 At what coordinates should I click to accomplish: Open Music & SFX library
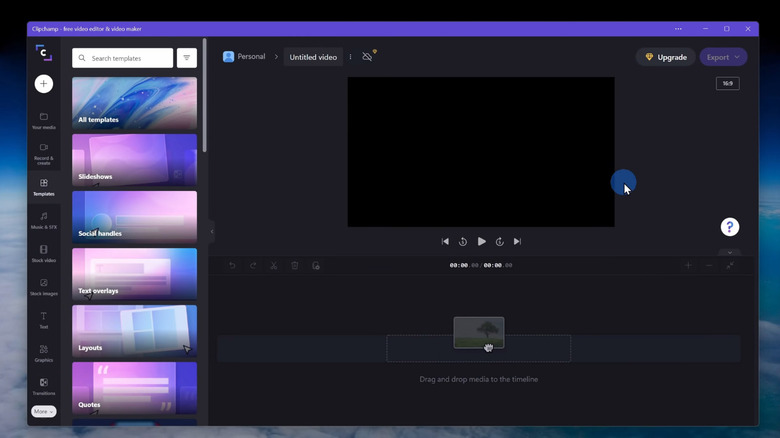tap(43, 220)
